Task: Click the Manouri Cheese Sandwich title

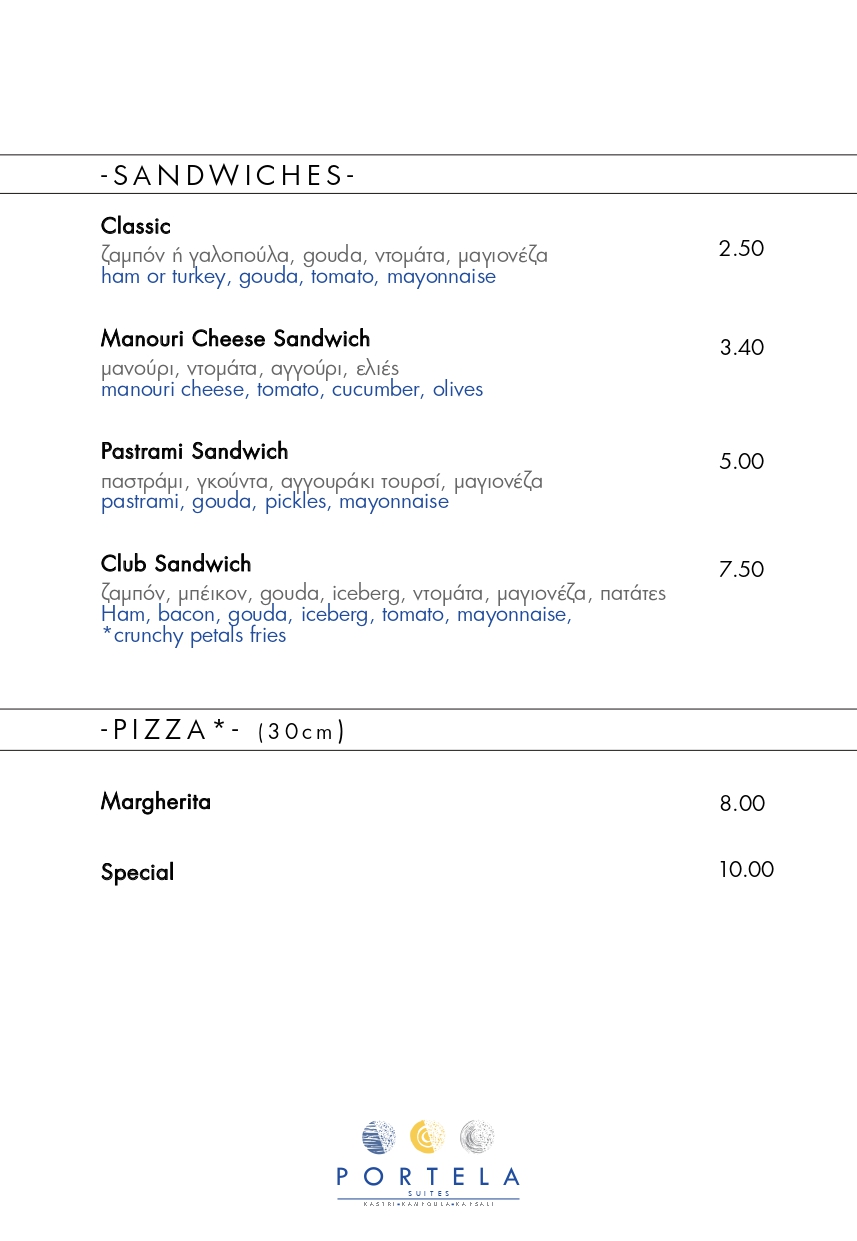Action: pyautogui.click(x=235, y=338)
